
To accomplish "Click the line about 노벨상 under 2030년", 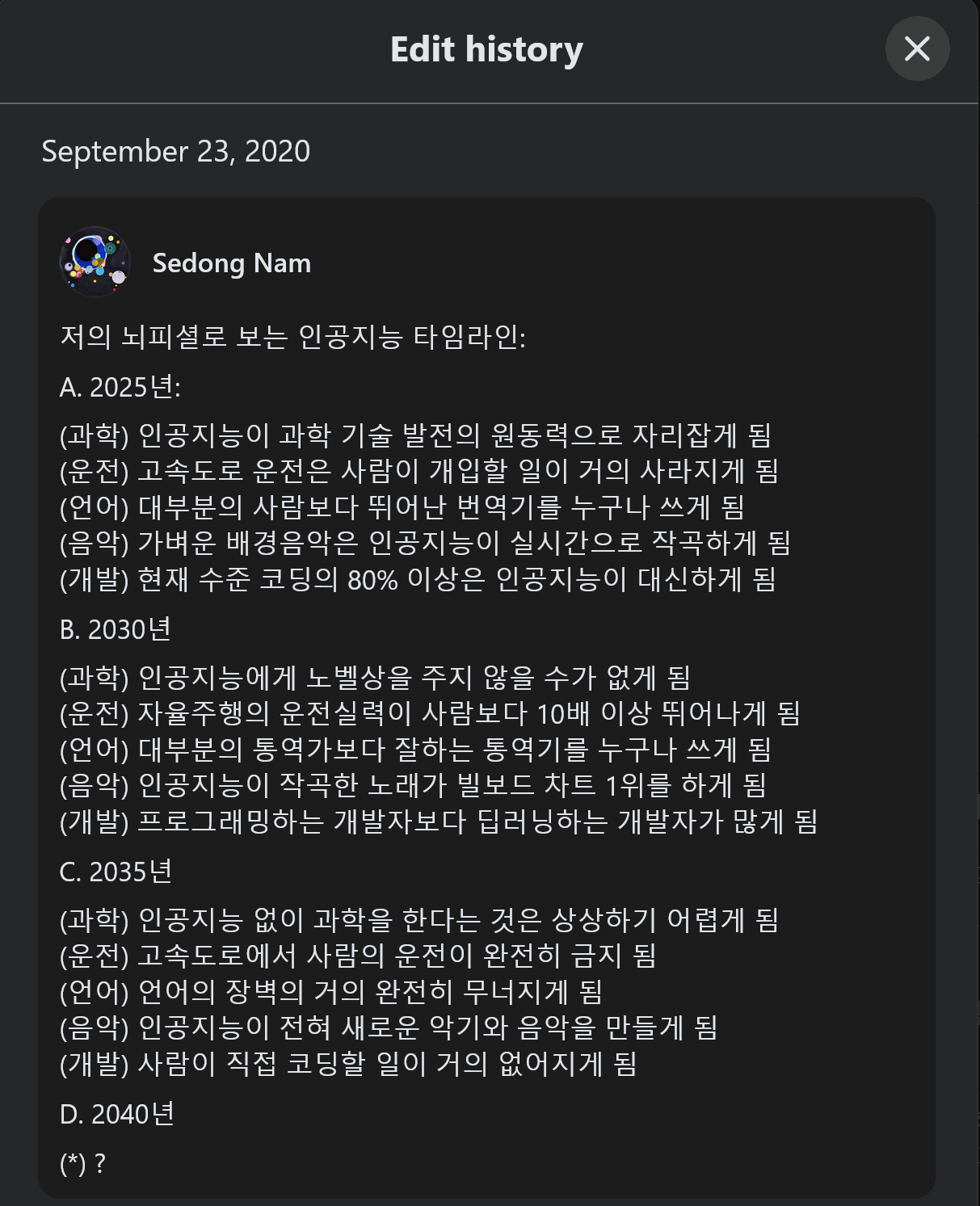I will pyautogui.click(x=374, y=677).
